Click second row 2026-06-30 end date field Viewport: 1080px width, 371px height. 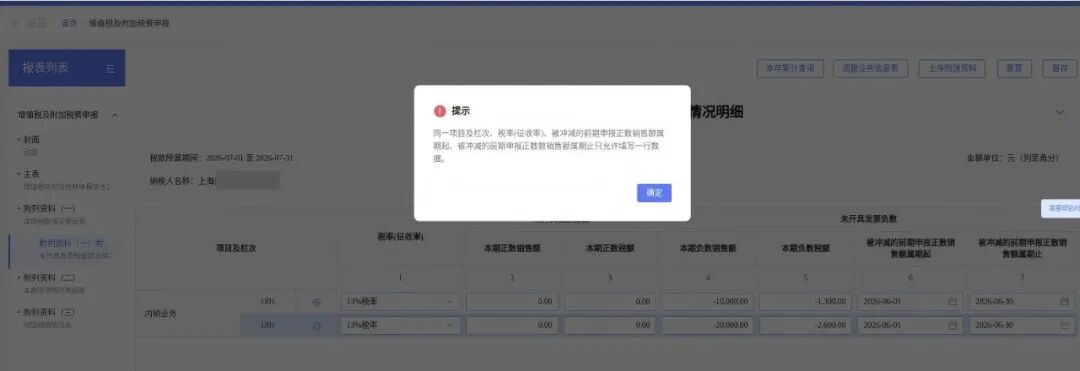coord(1022,326)
